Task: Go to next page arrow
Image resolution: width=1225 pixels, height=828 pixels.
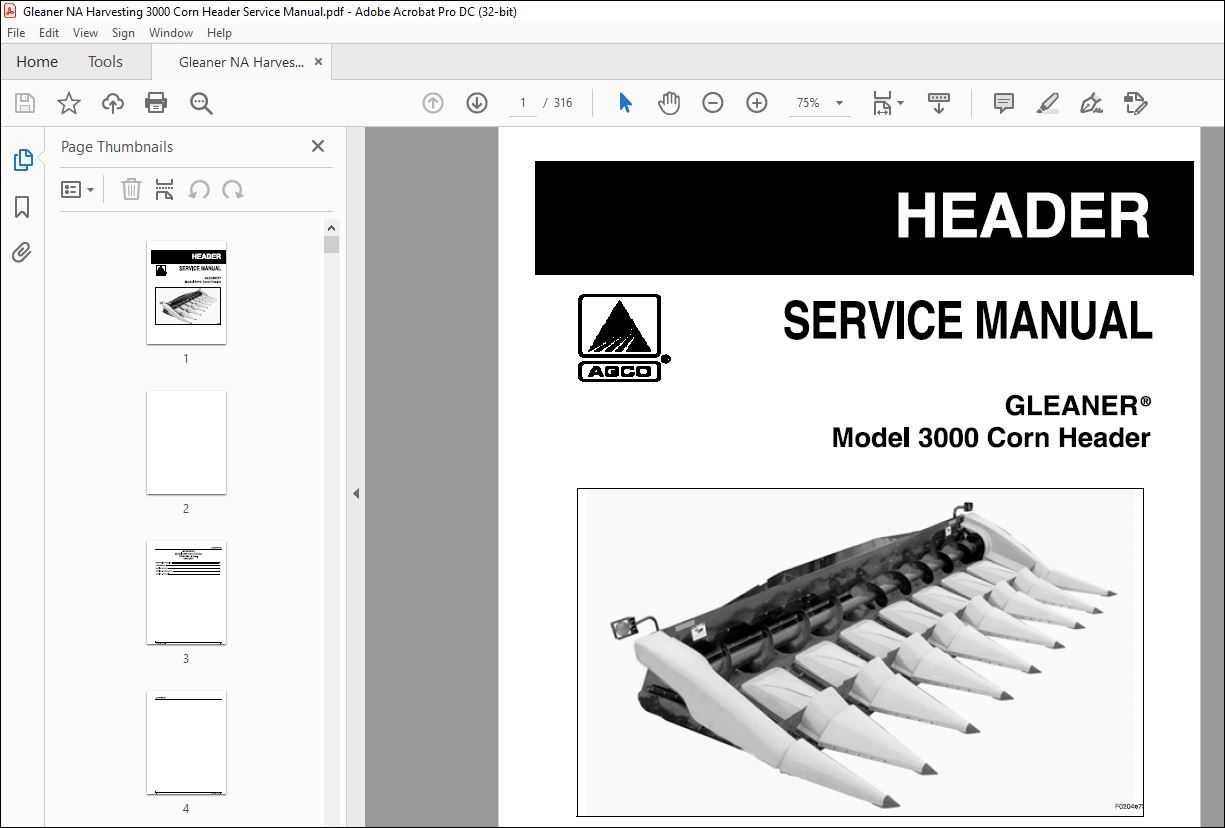Action: pos(477,103)
